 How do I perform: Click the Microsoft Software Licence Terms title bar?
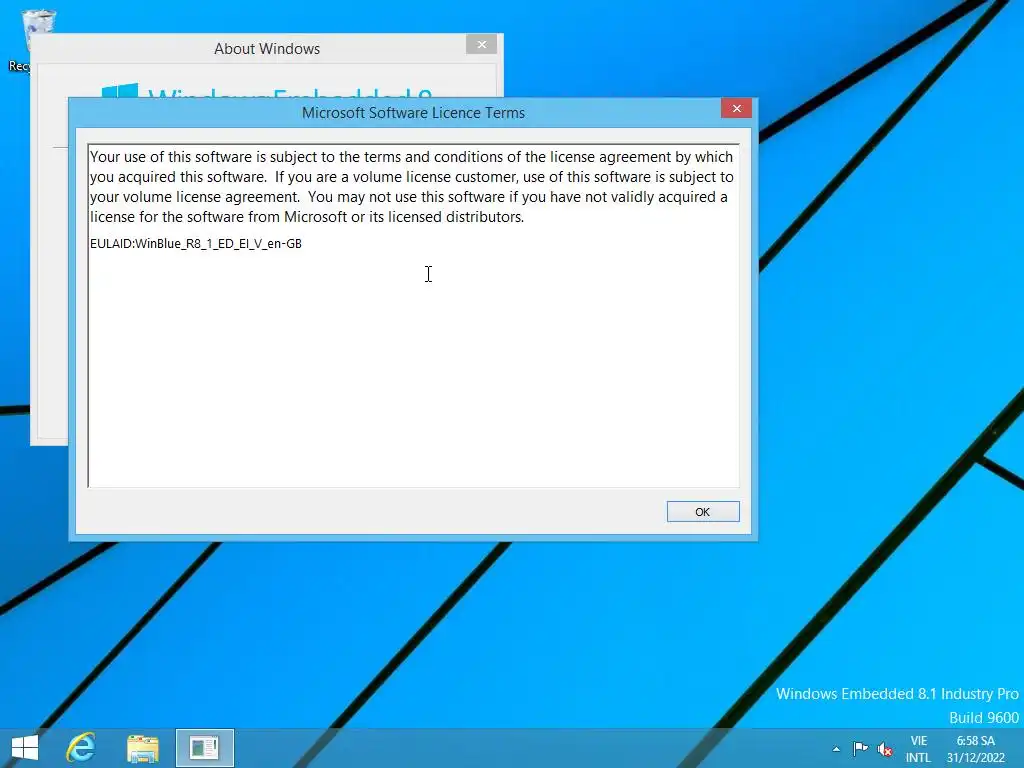(x=413, y=112)
